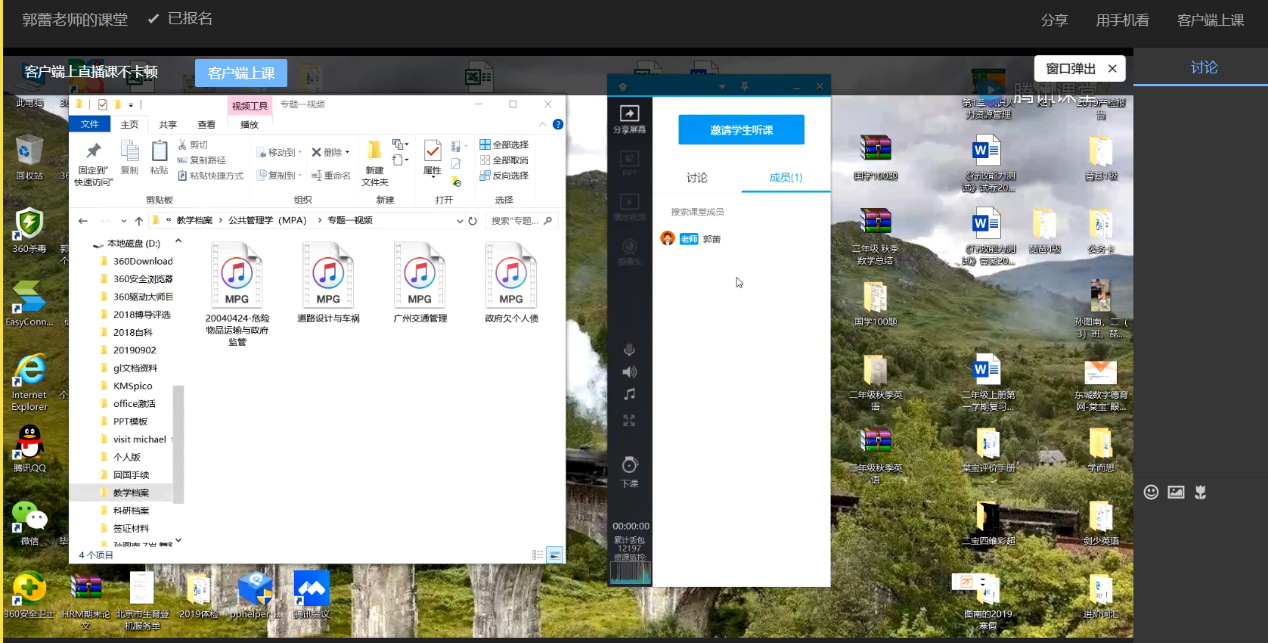Open the address bar history dropdown
1268x643 pixels.
[459, 220]
